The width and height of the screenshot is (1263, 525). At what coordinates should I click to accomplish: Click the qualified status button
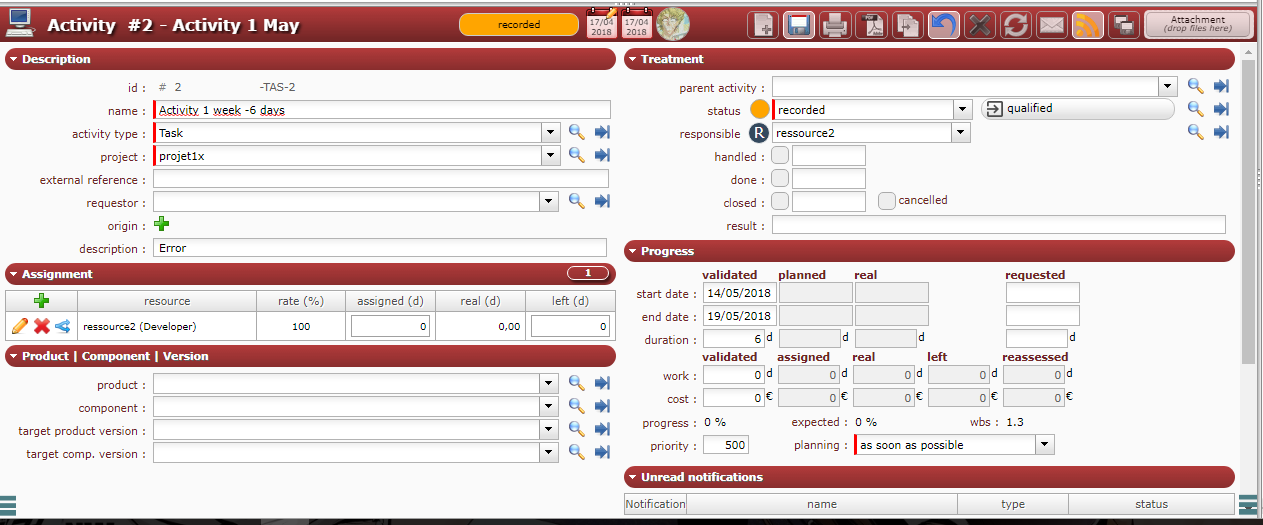point(1077,109)
